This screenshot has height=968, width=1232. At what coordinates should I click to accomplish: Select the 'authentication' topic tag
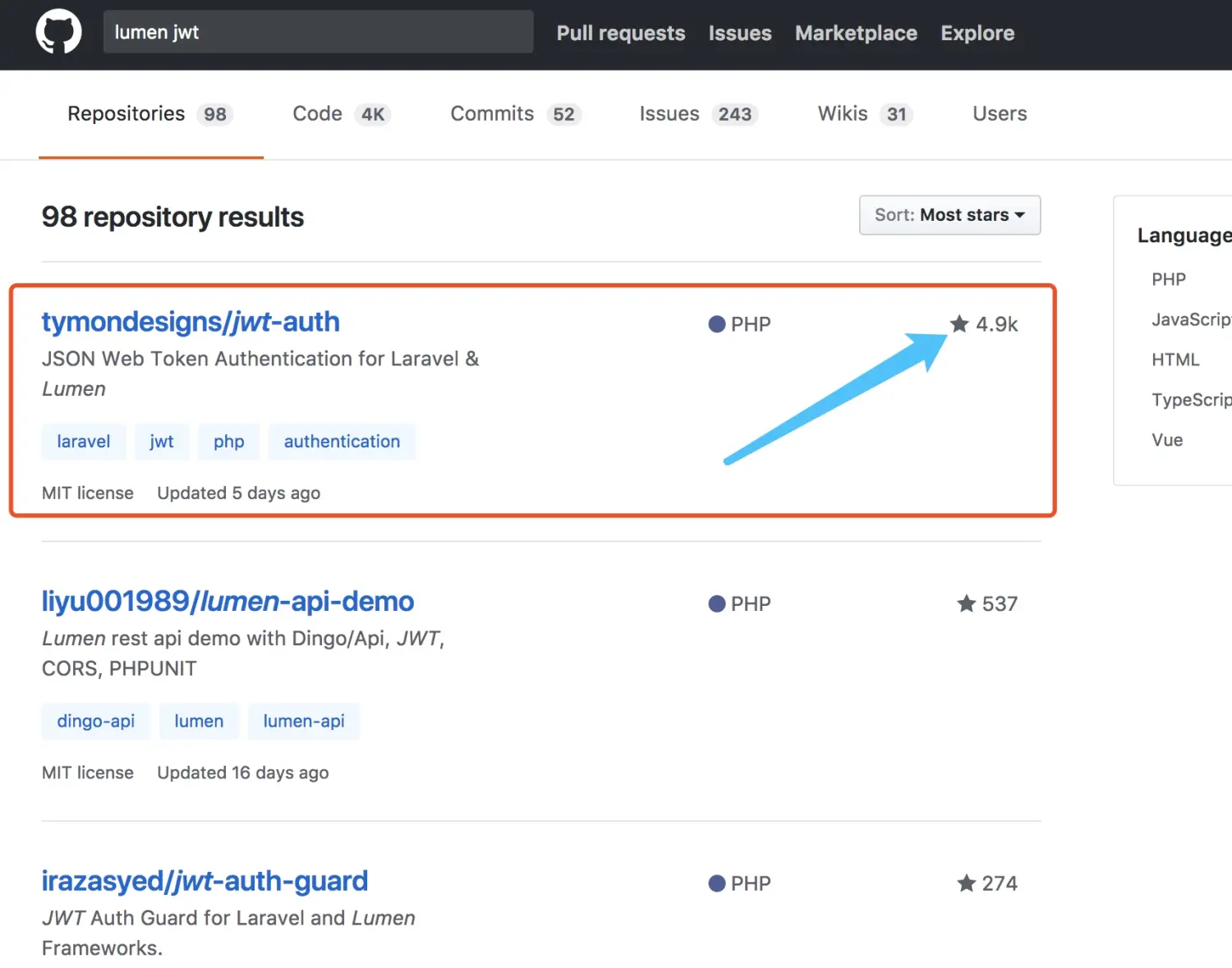tap(342, 442)
